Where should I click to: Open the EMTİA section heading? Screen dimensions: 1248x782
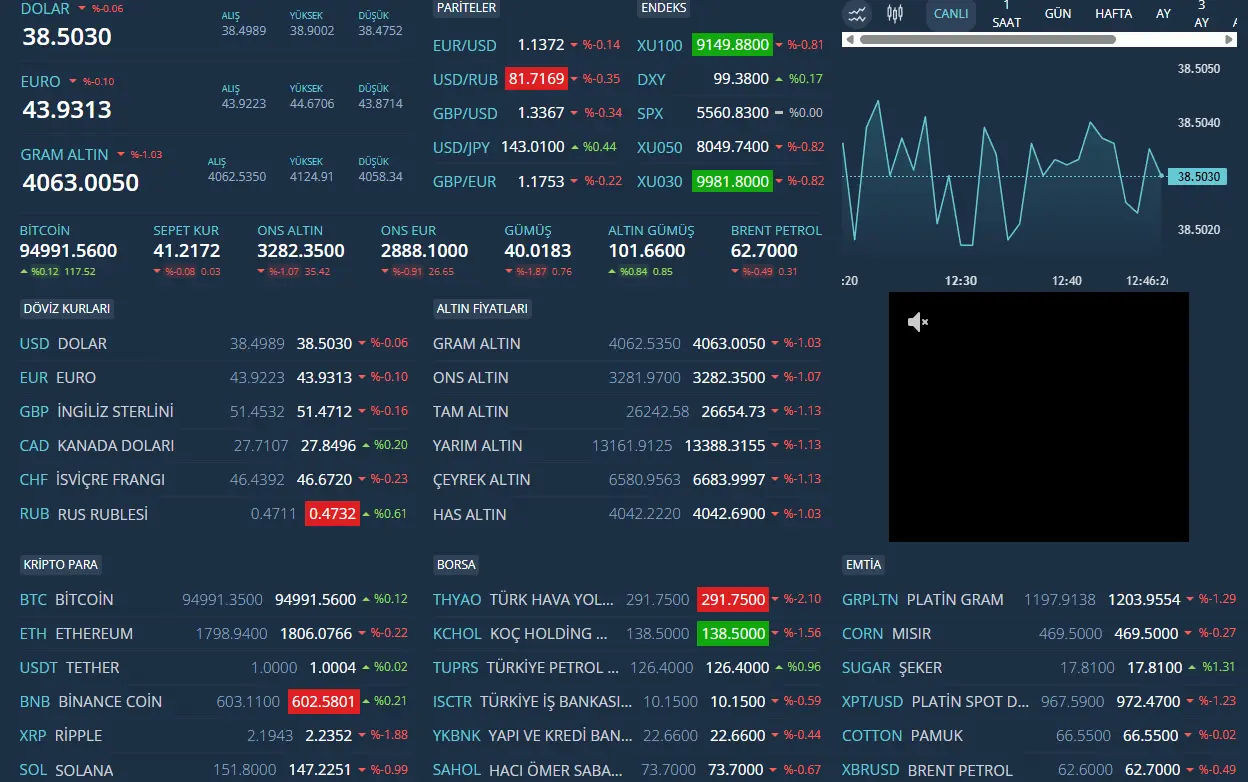[863, 565]
